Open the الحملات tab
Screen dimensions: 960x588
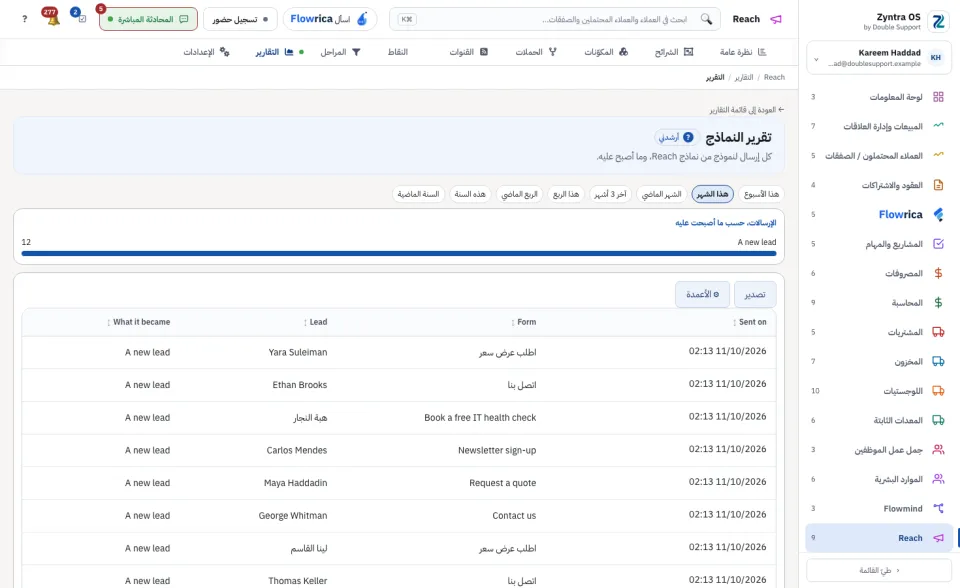(x=536, y=52)
